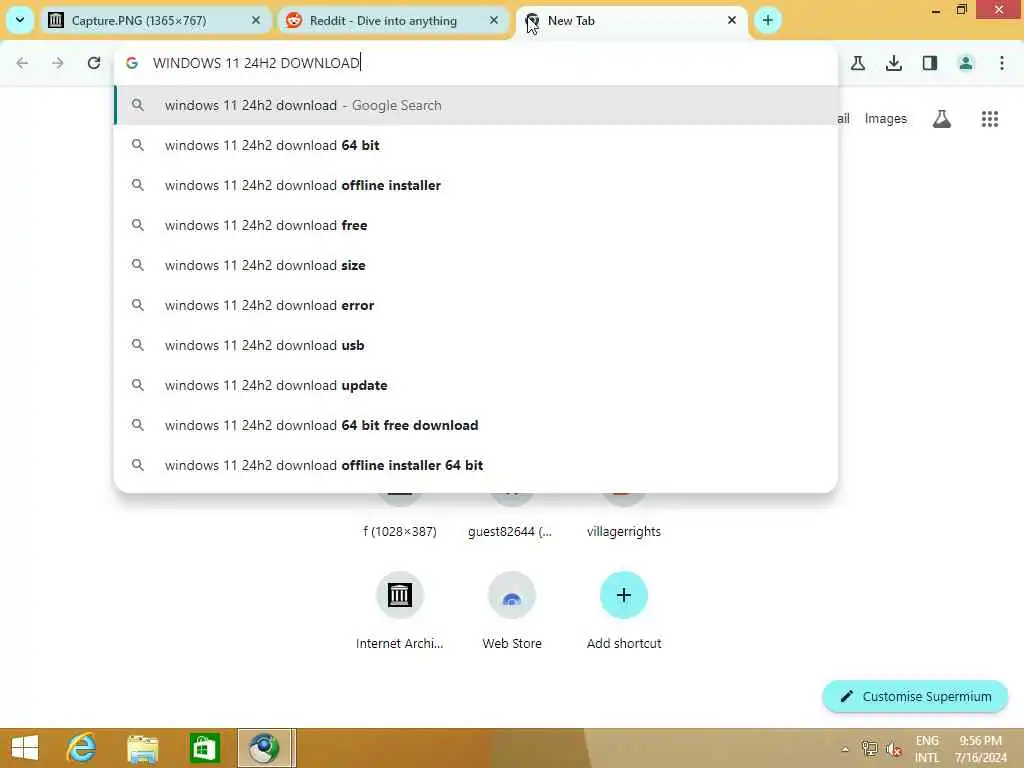The image size is (1024, 768).
Task: Open the toolbar experiments flask icon
Action: pos(858,63)
